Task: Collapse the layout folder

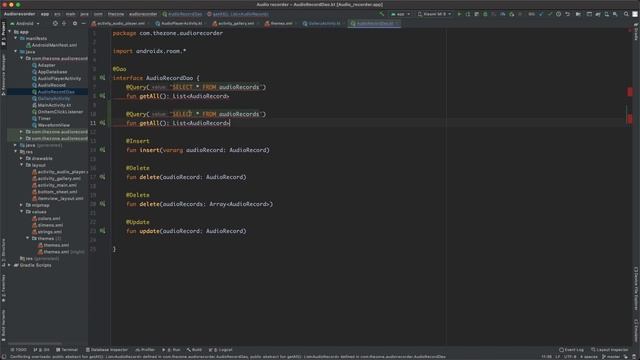Action: [x=22, y=165]
